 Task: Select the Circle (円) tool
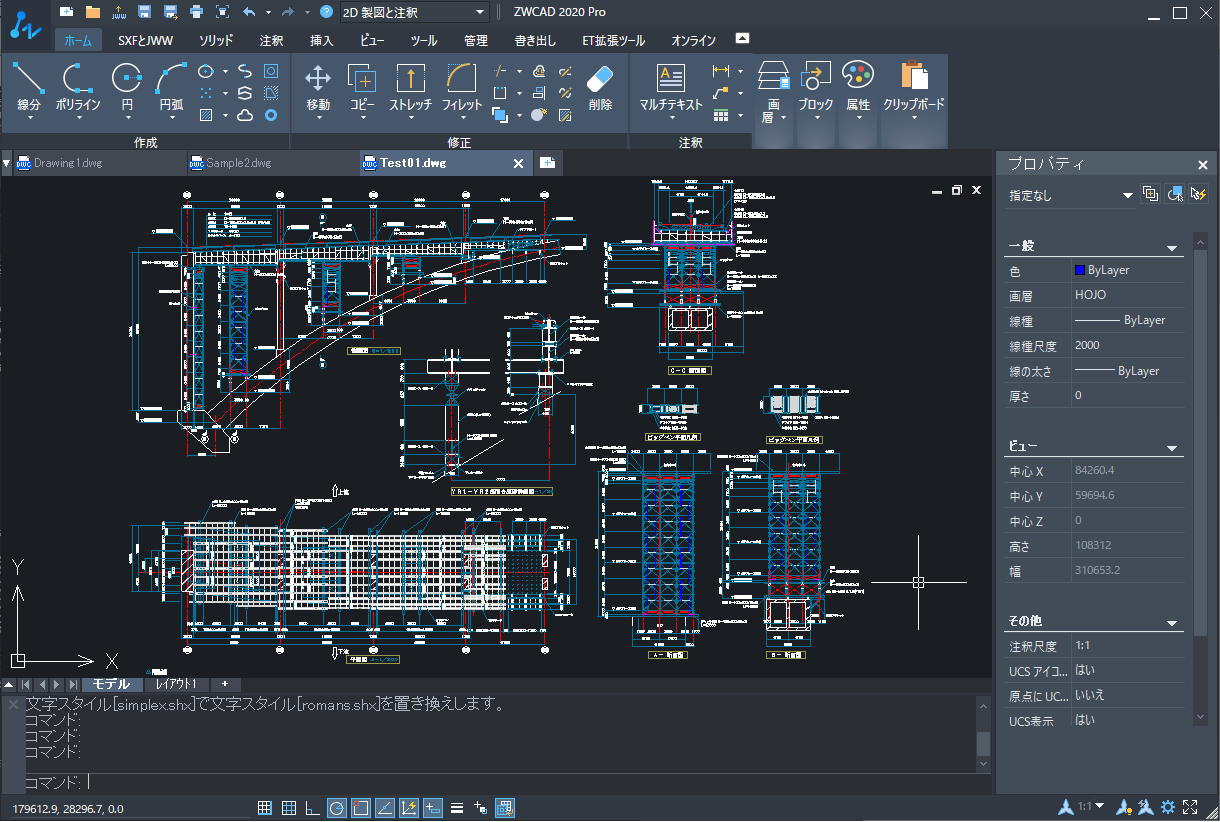click(126, 87)
